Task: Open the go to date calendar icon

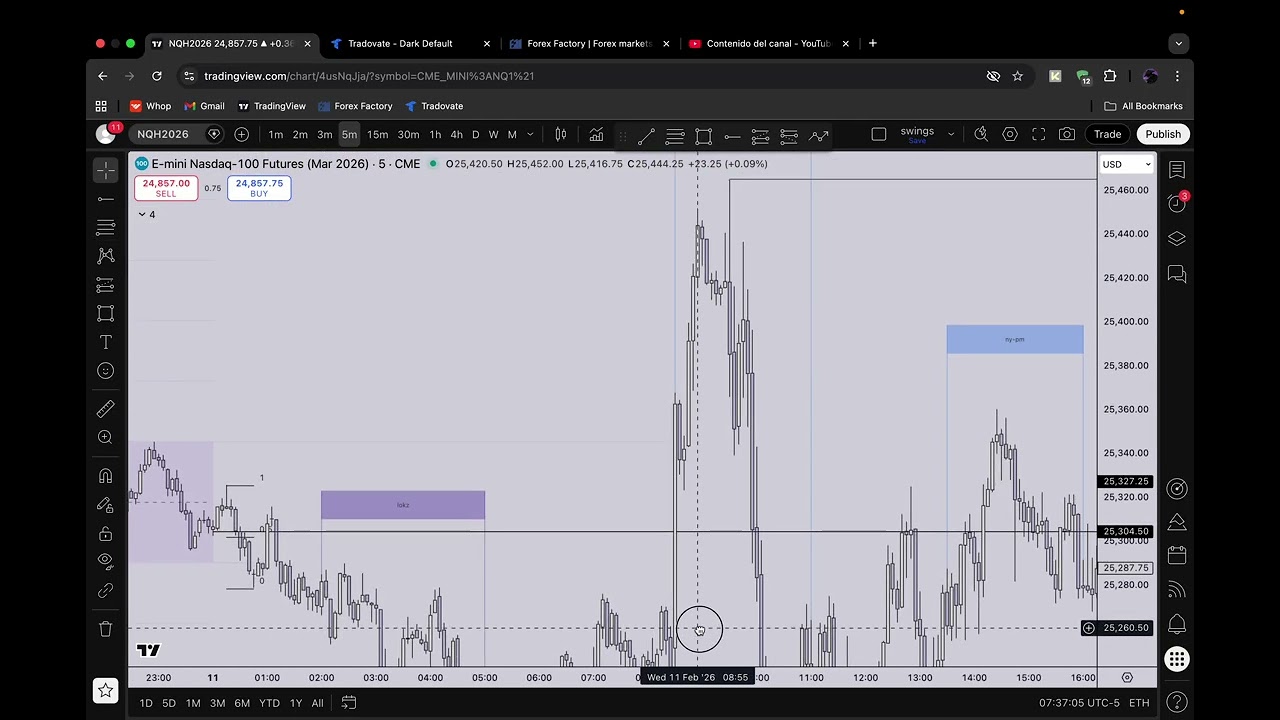Action: point(349,703)
